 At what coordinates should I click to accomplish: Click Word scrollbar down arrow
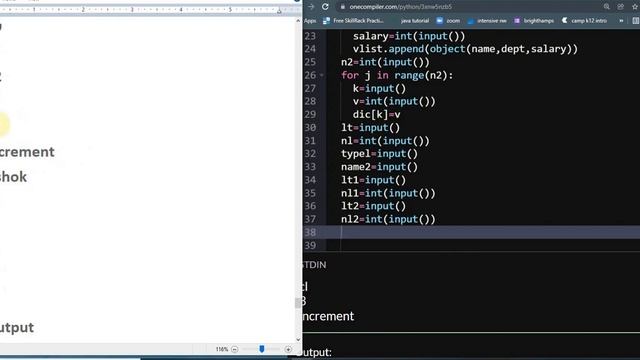(298, 339)
